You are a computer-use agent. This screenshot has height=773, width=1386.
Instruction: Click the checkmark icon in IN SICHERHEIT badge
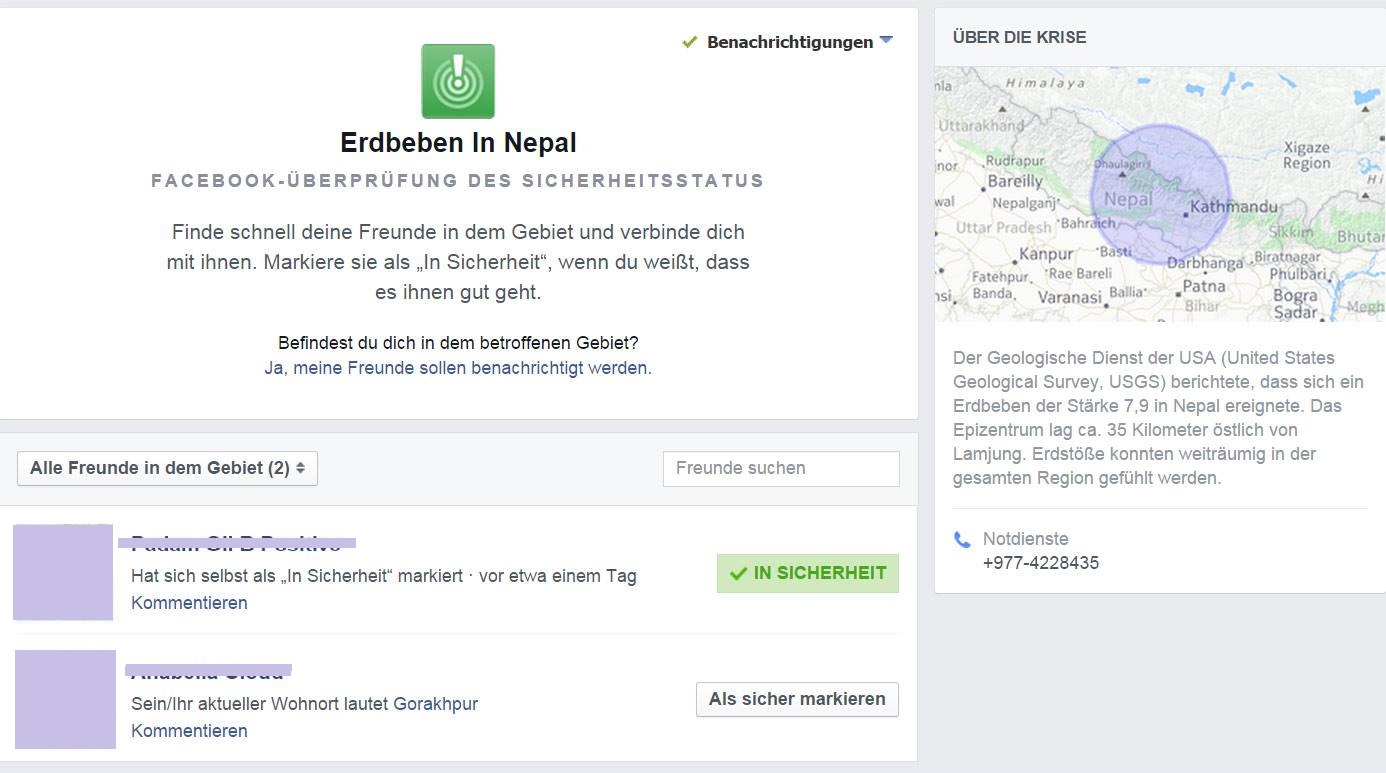(x=739, y=573)
